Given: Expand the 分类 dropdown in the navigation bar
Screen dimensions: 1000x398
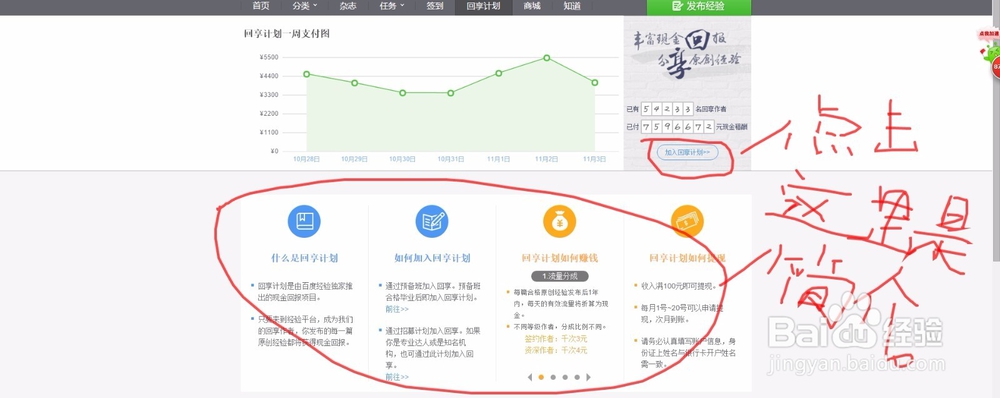Looking at the screenshot, I should (304, 6).
